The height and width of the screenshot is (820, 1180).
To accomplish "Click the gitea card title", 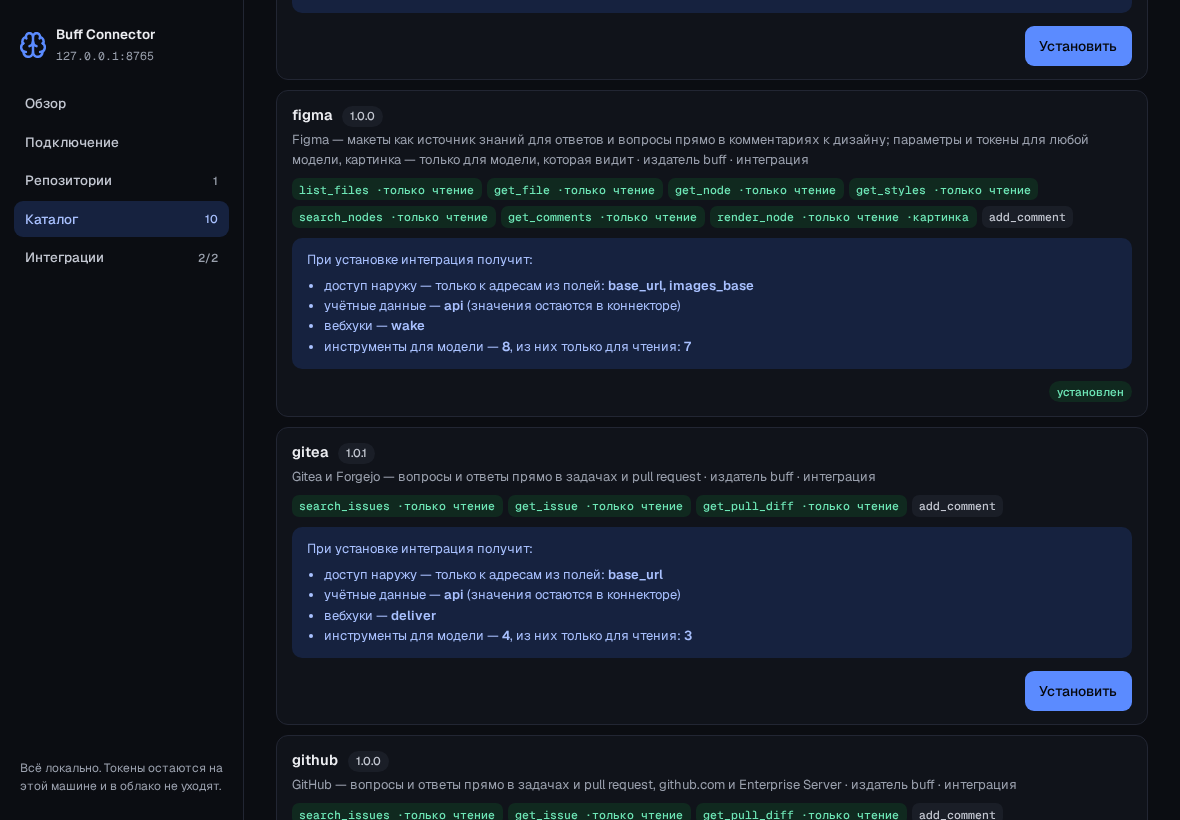I will click(x=310, y=452).
